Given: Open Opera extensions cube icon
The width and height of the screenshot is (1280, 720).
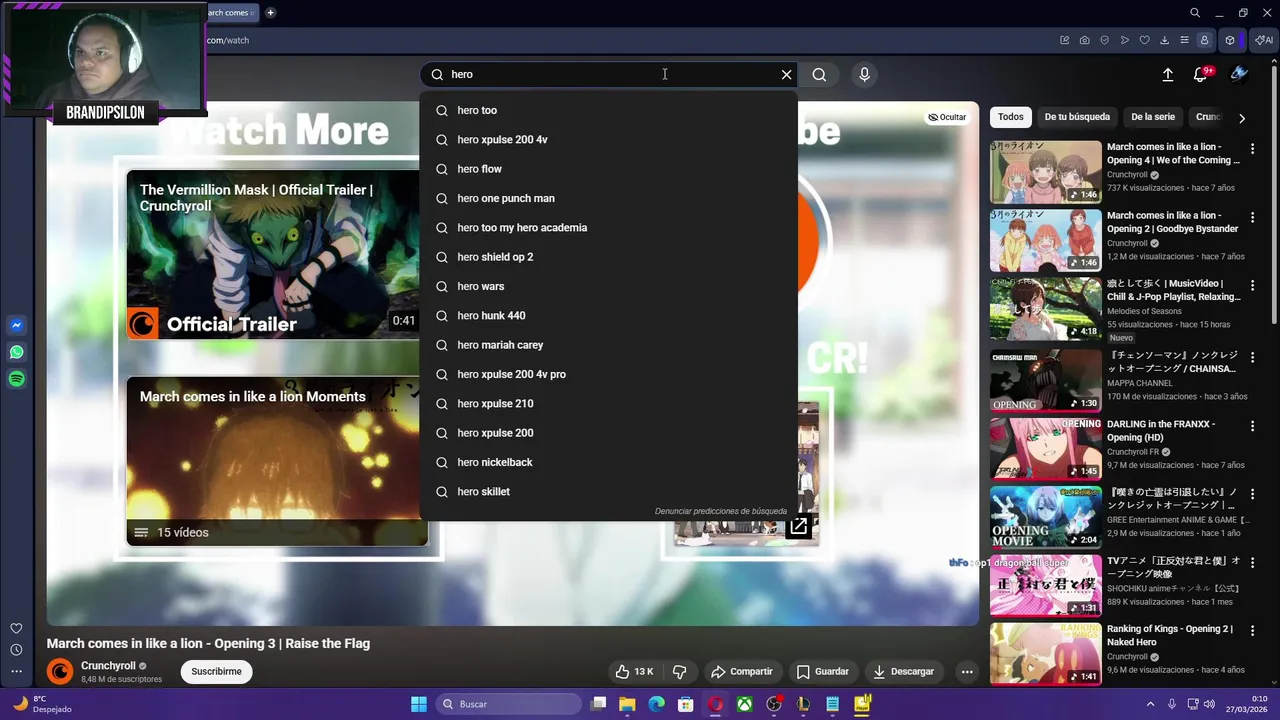Looking at the screenshot, I should pyautogui.click(x=1231, y=40).
